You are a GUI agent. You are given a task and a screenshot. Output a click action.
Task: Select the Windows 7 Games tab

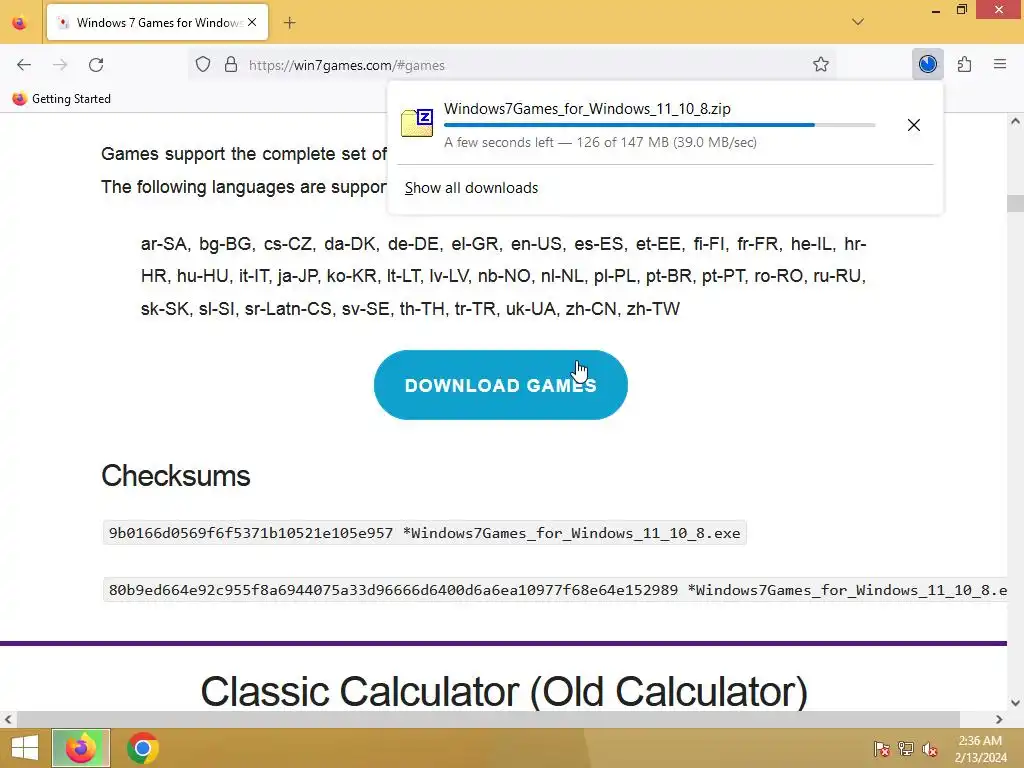[157, 22]
